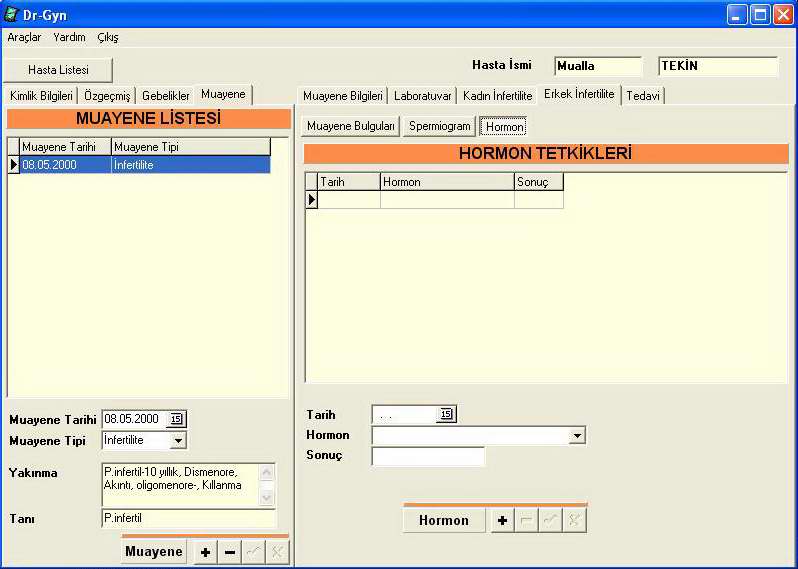Click the Sonuç input field

(427, 456)
